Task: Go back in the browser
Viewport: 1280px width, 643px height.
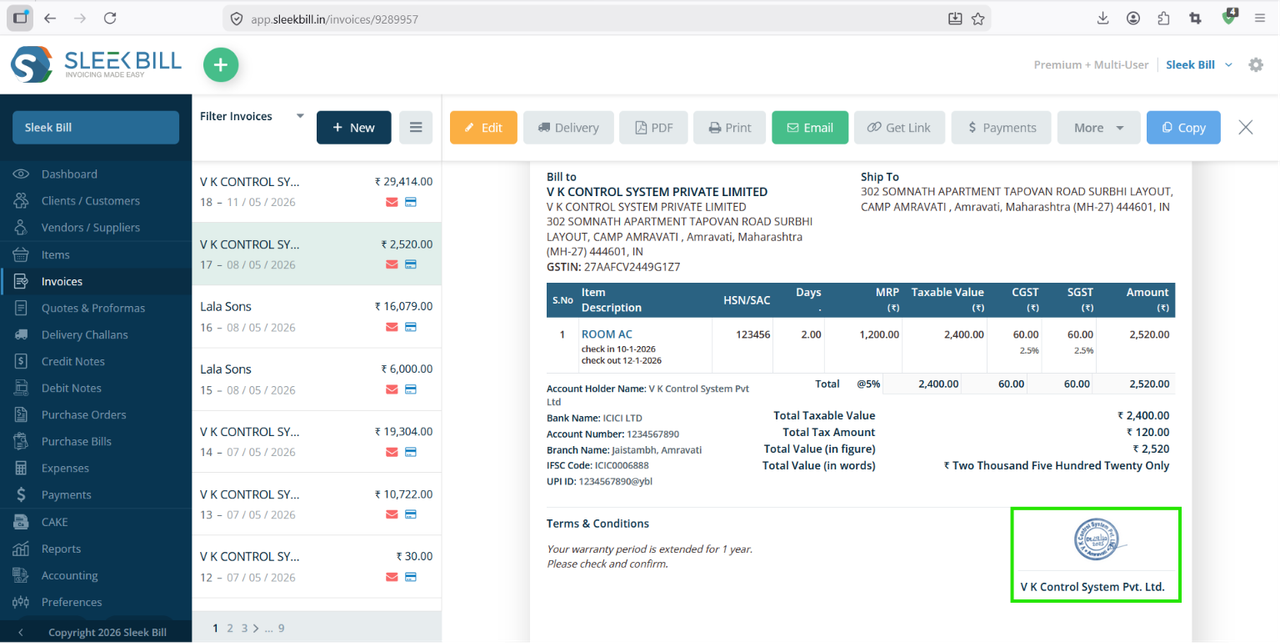Action: coord(50,18)
